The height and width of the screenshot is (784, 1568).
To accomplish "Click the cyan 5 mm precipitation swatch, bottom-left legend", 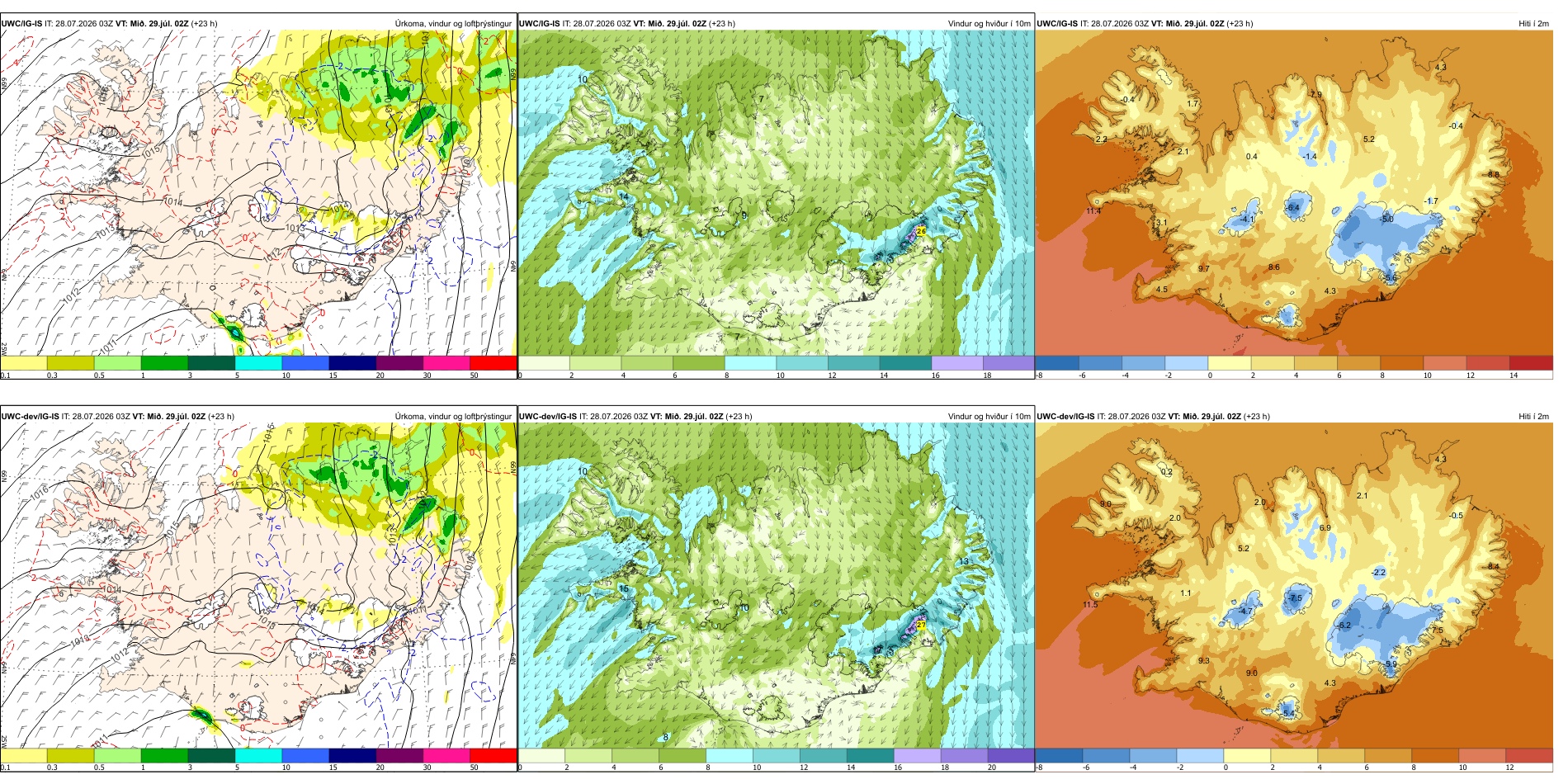I will point(258,755).
